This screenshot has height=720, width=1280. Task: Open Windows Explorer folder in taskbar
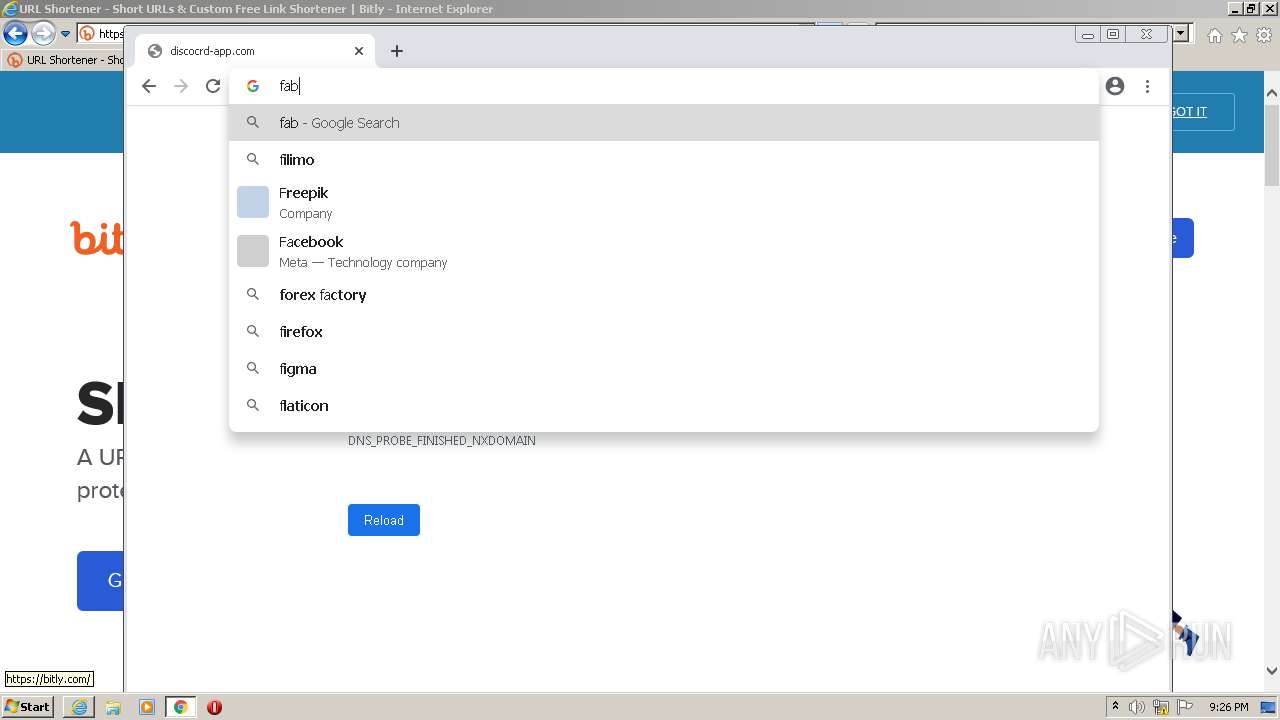(113, 707)
